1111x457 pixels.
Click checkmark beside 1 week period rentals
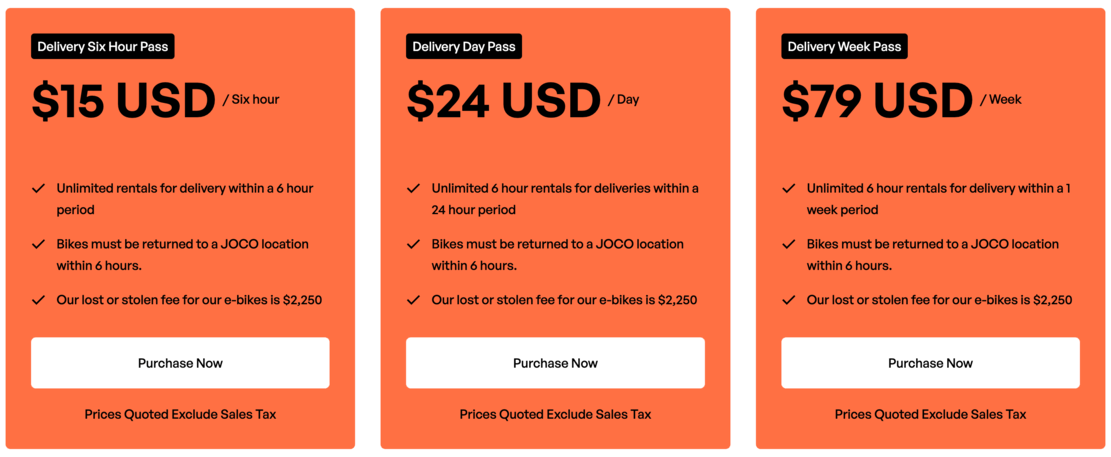788,188
